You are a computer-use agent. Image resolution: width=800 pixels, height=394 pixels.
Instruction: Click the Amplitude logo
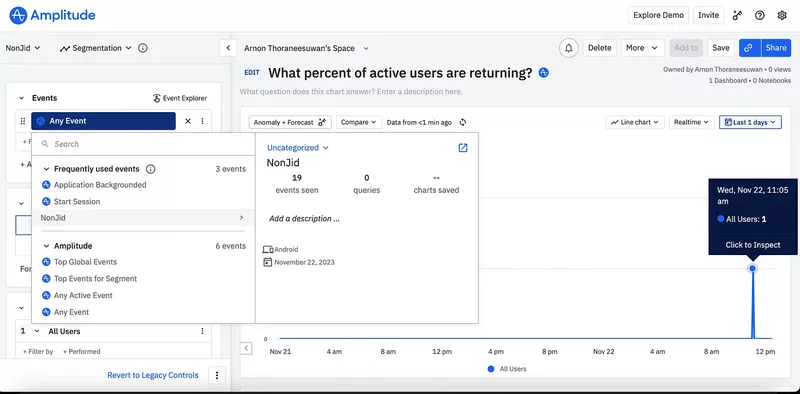point(52,15)
